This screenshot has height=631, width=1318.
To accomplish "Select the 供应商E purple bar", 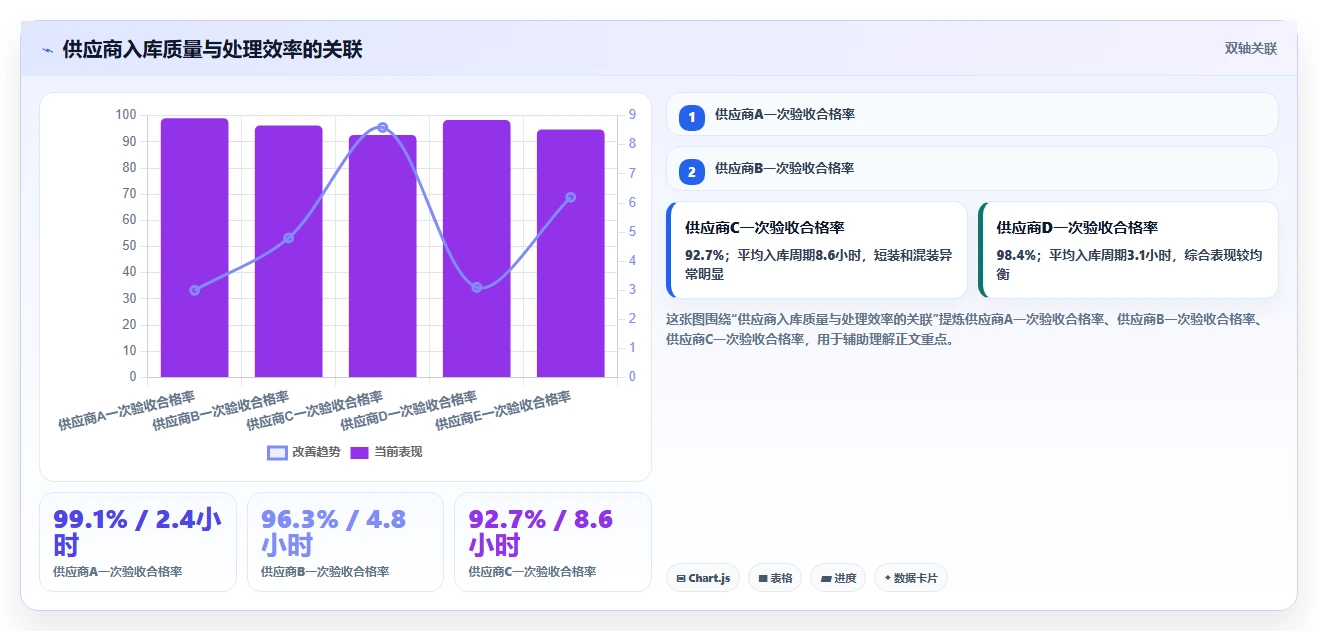I will coord(571,253).
